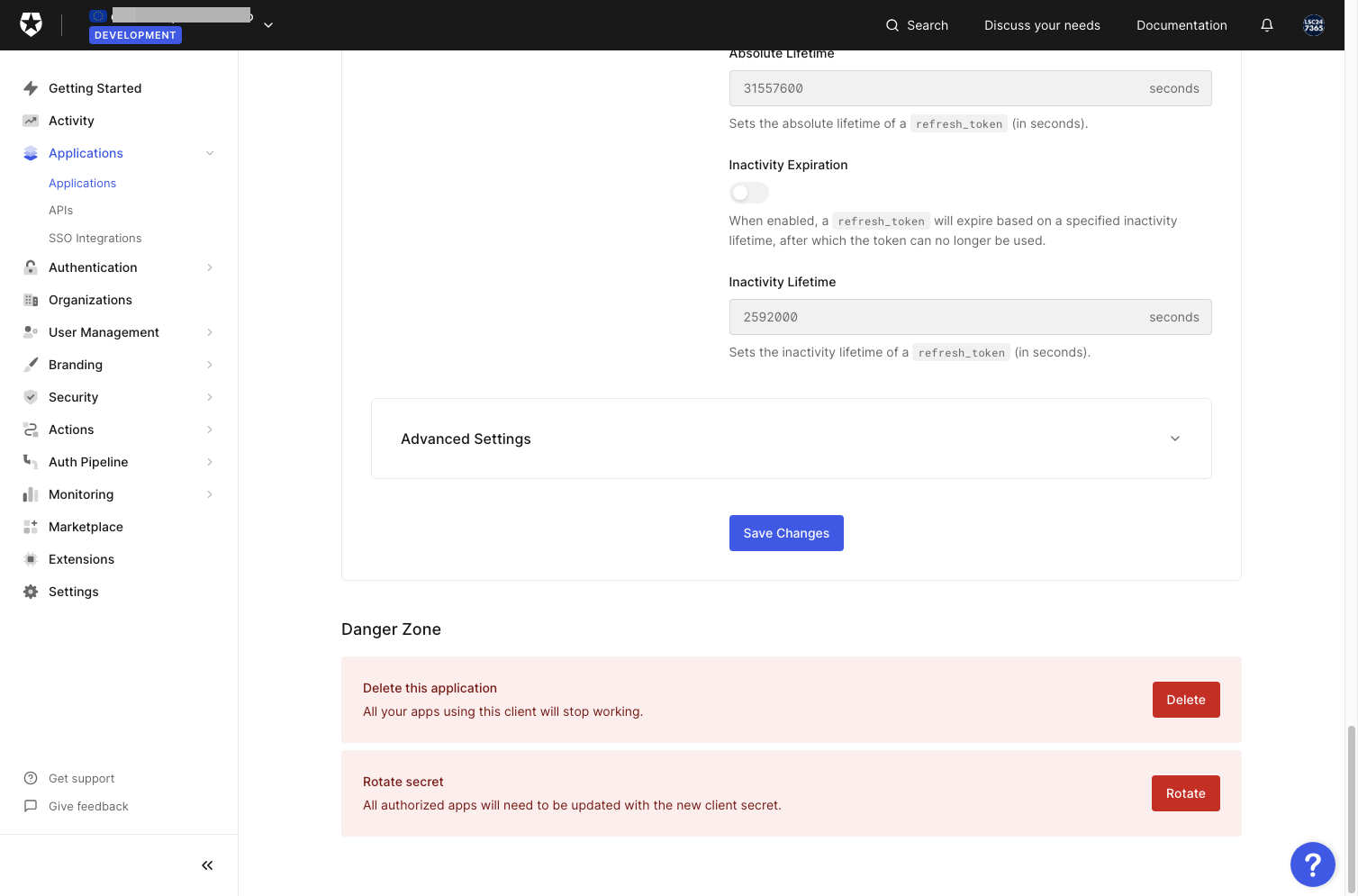Open the Documentation link
The image size is (1358, 896).
point(1181,25)
